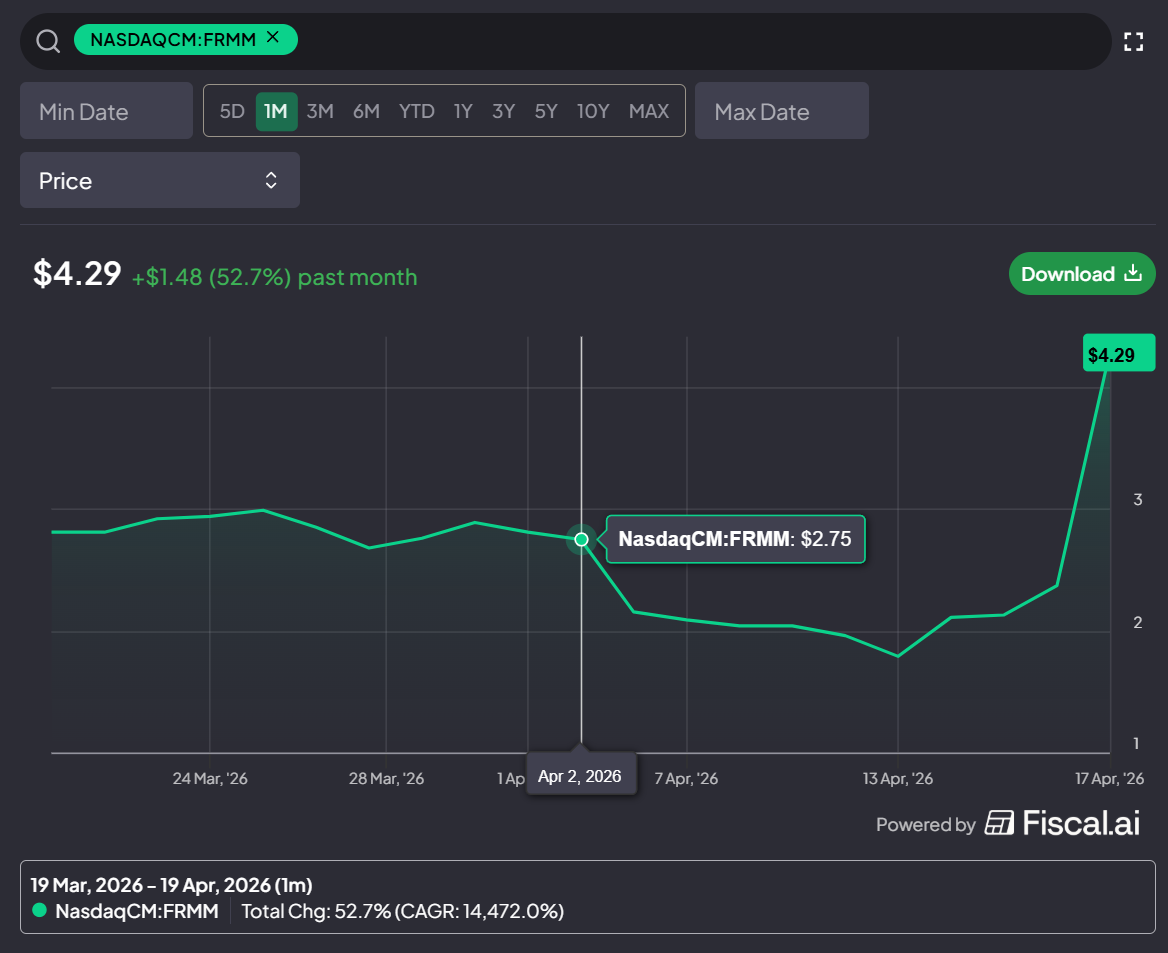The image size is (1168, 953).
Task: Open fullscreen chart view icon
Action: 1133,42
